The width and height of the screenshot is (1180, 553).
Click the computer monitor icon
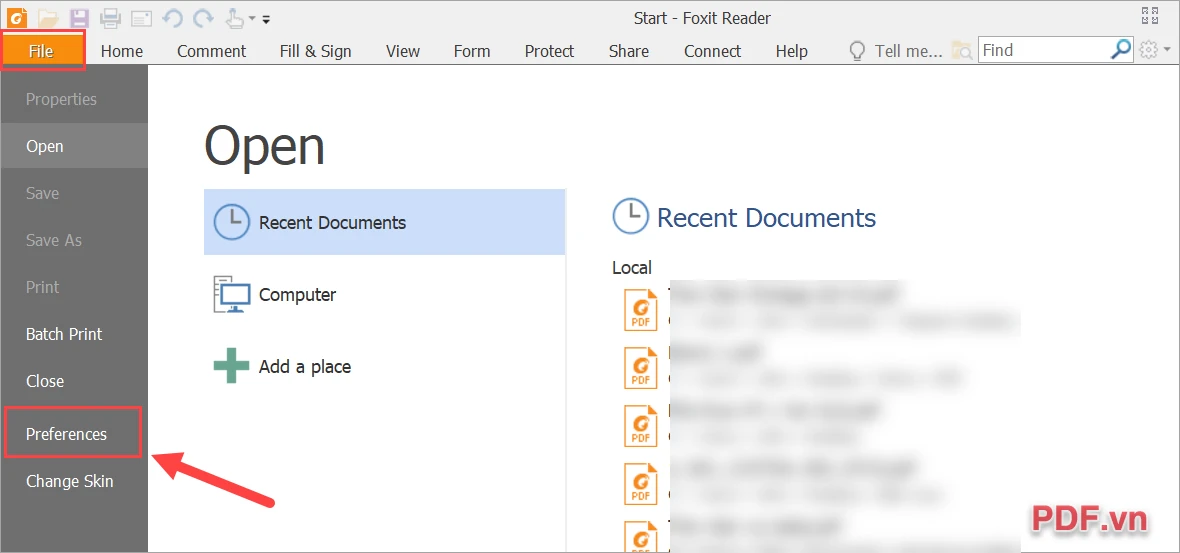(232, 294)
